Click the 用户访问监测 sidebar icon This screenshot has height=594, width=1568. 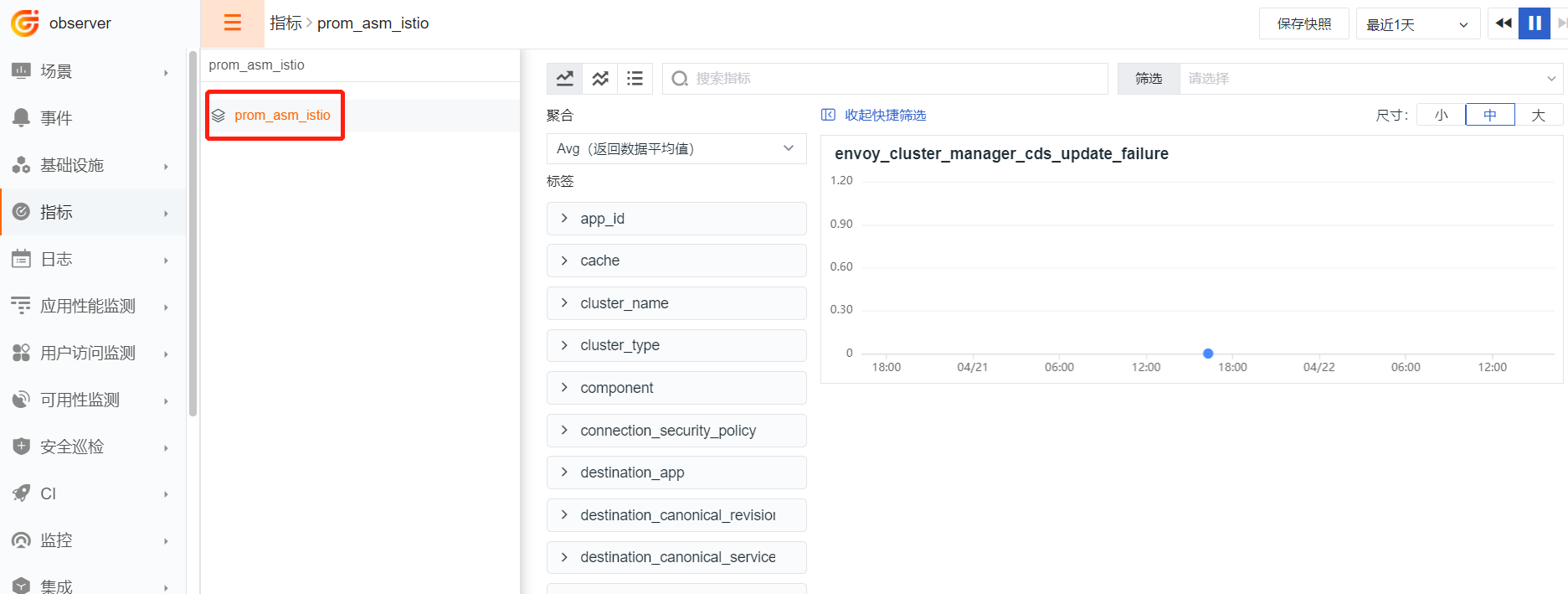(21, 353)
